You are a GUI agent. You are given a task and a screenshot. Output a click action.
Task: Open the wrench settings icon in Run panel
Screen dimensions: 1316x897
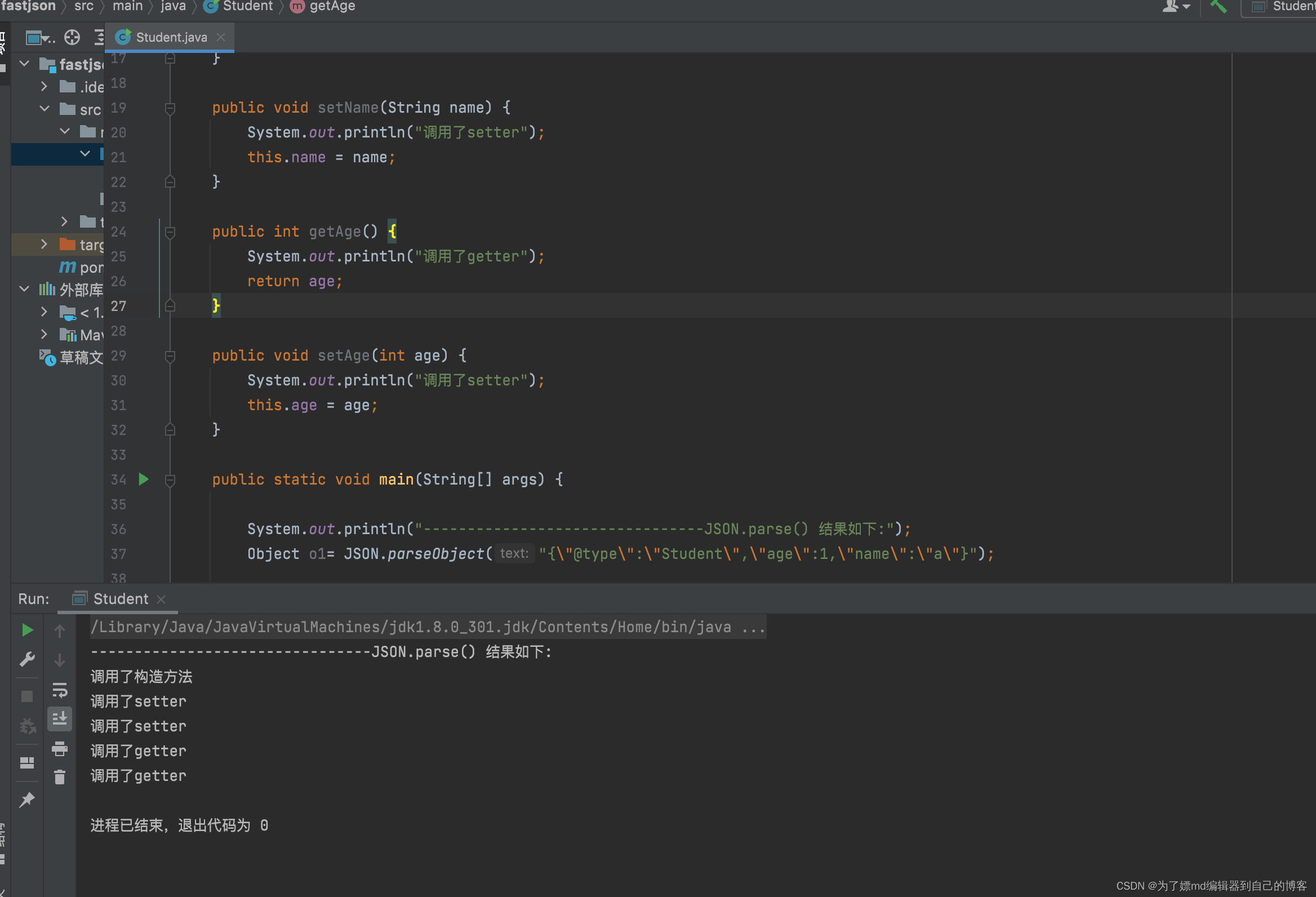(x=26, y=659)
